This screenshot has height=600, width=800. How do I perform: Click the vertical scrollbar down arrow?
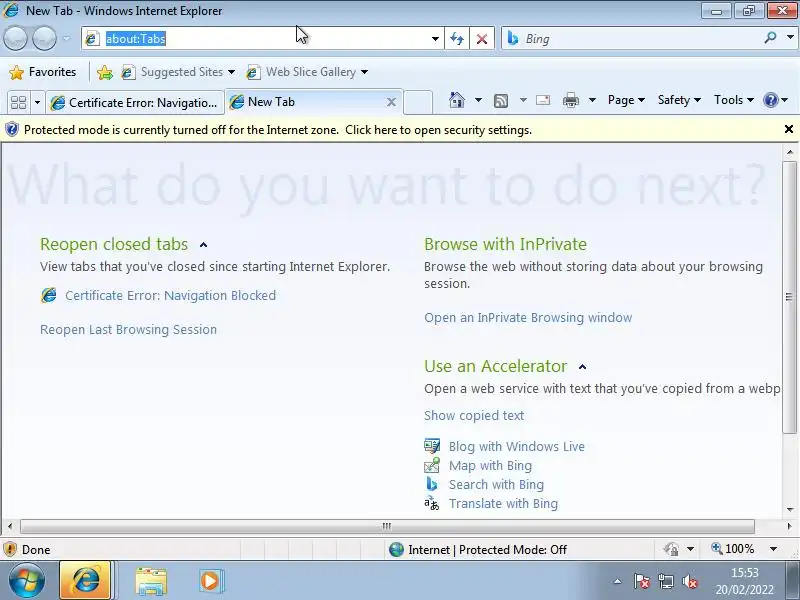pyautogui.click(x=790, y=509)
